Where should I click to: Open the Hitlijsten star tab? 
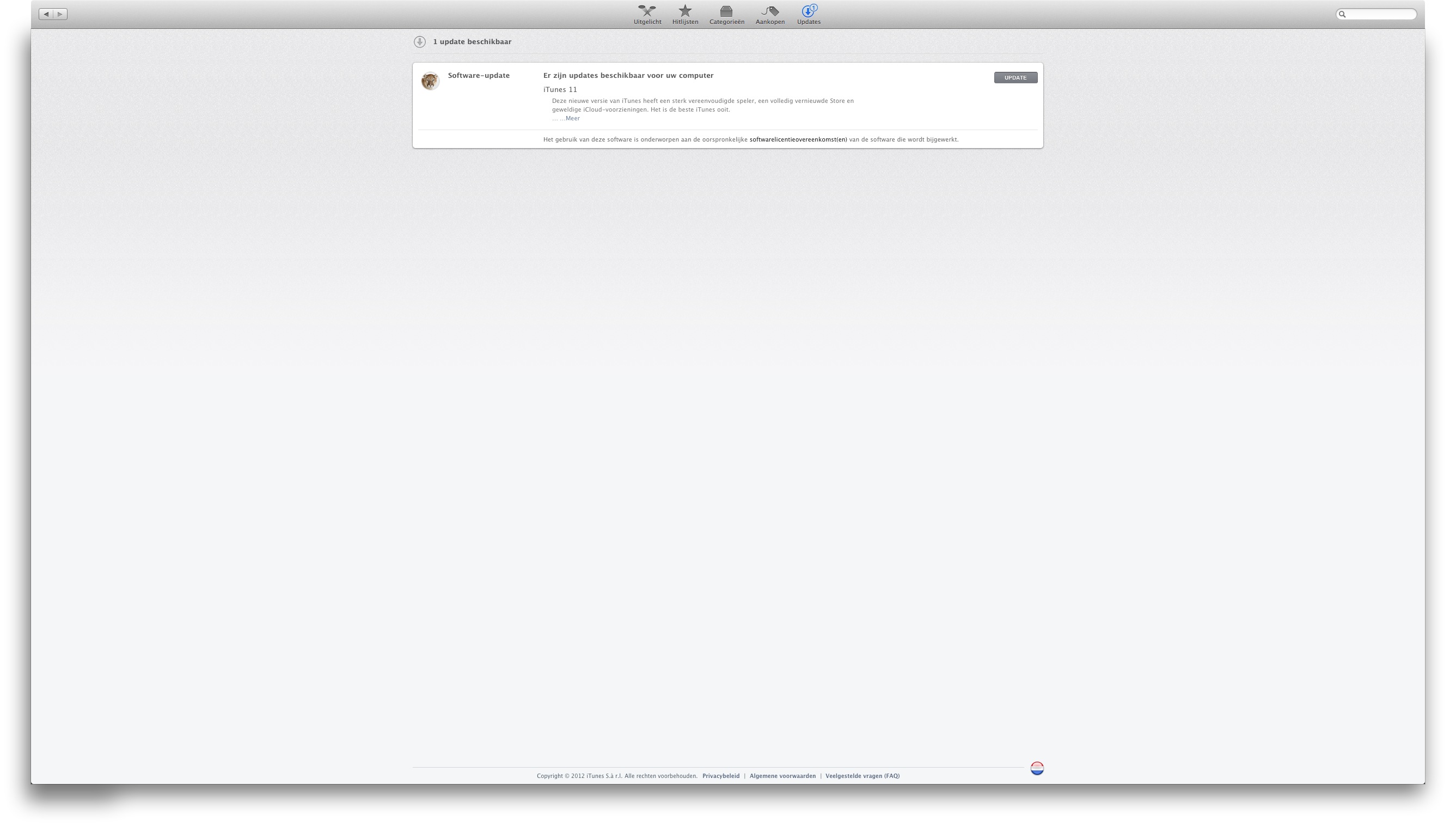685,15
